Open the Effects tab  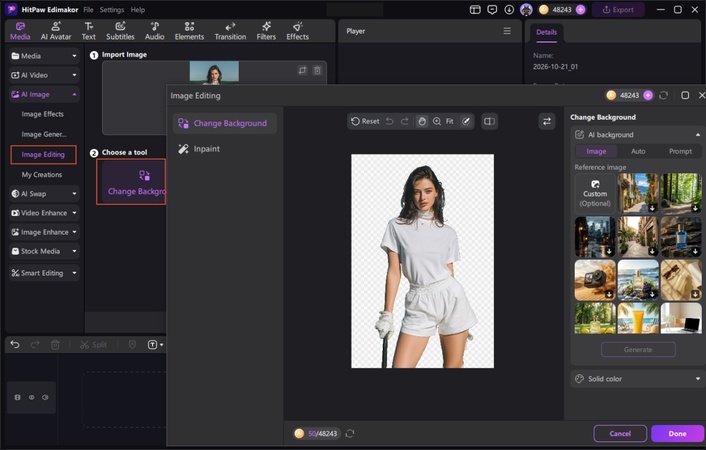[x=298, y=31]
